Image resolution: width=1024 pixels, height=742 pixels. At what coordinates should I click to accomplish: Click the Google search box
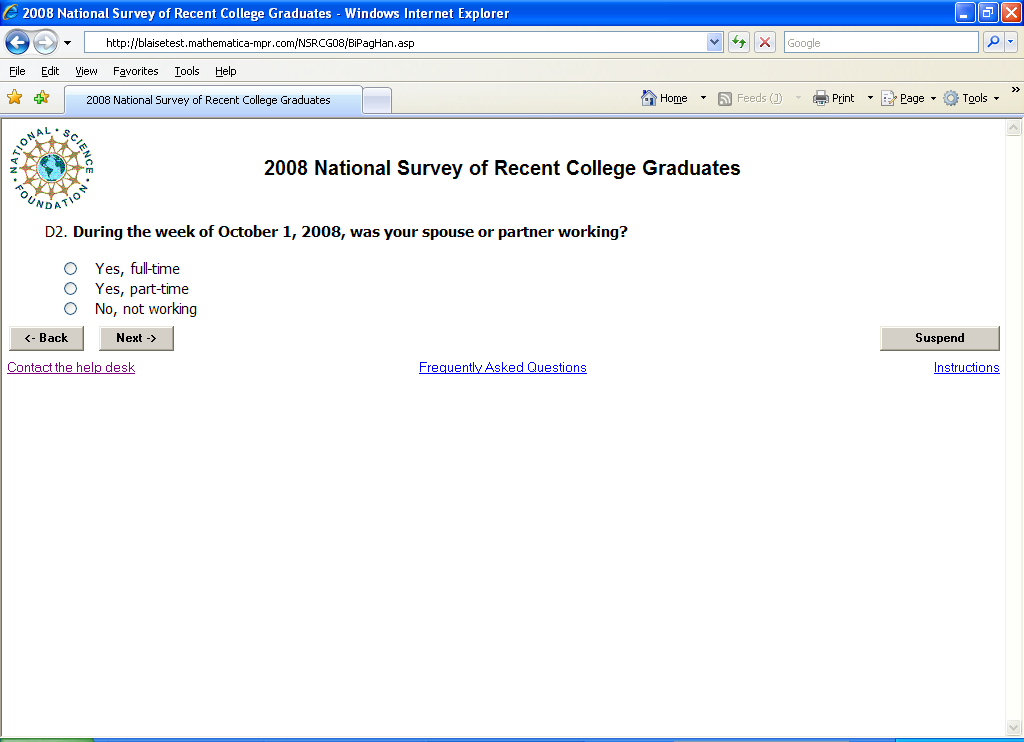click(881, 43)
